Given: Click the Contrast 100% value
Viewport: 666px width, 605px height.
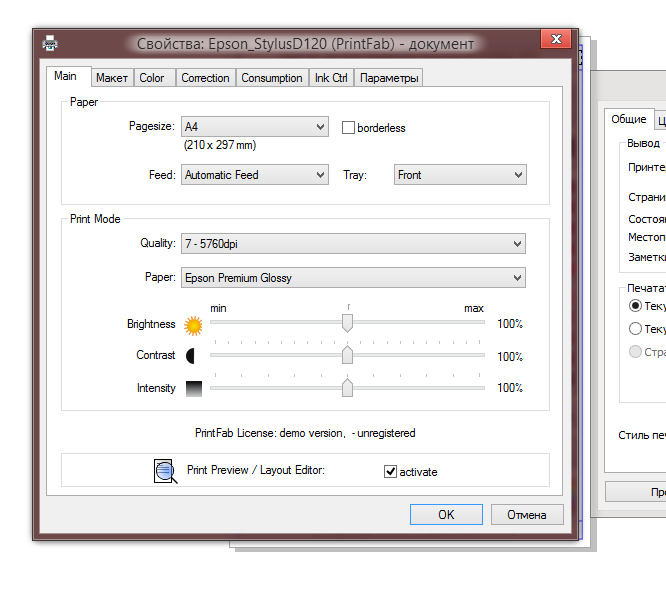Looking at the screenshot, I should tap(510, 356).
